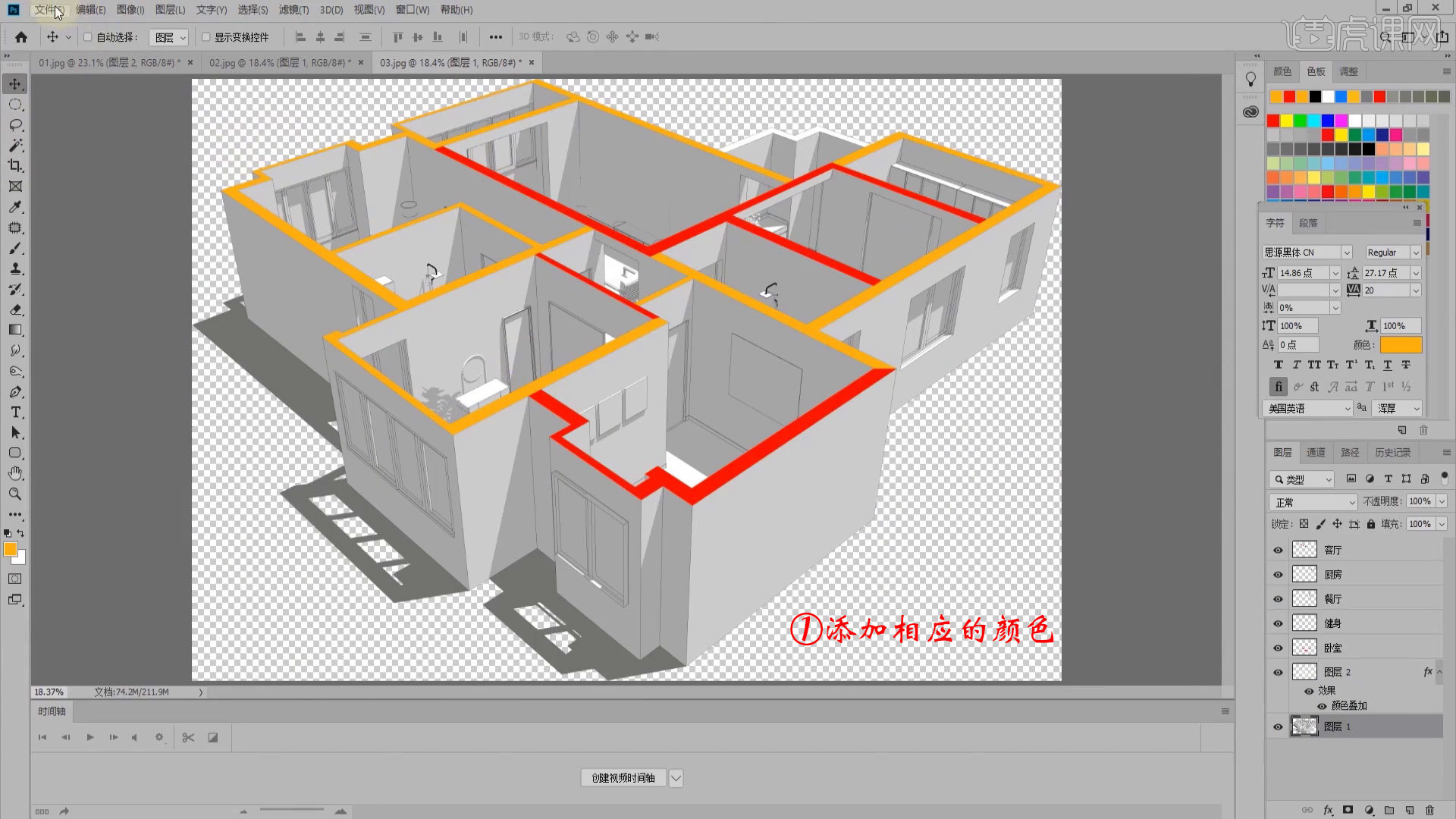Select the Magic Wand tool
The width and height of the screenshot is (1456, 819).
pos(15,146)
